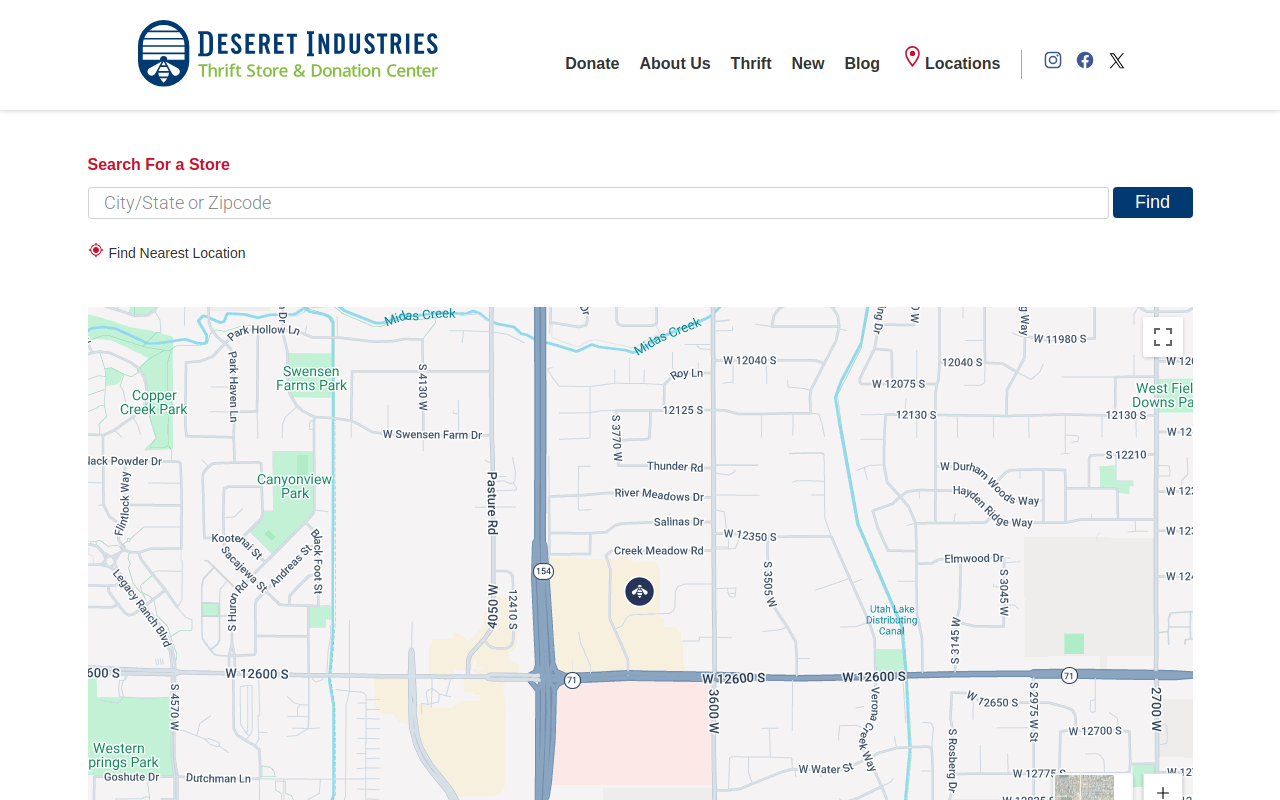Click the Canyonview Park map label
Viewport: 1280px width, 800px height.
click(295, 486)
